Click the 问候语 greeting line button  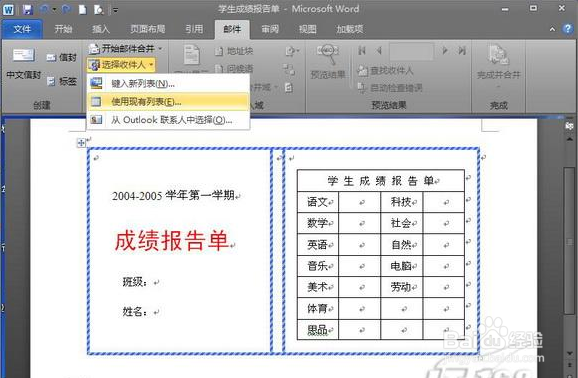(234, 69)
